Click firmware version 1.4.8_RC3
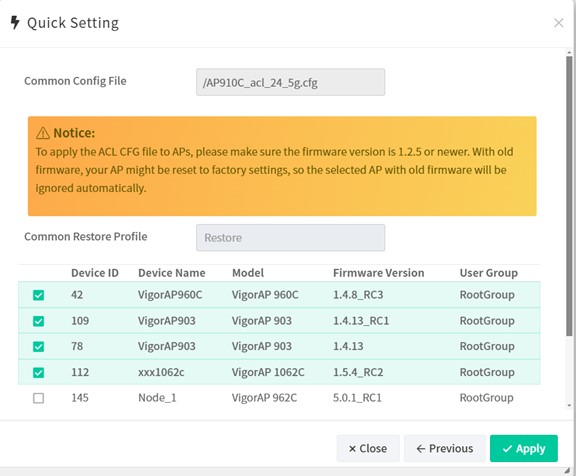Image resolution: width=576 pixels, height=476 pixels. click(358, 295)
